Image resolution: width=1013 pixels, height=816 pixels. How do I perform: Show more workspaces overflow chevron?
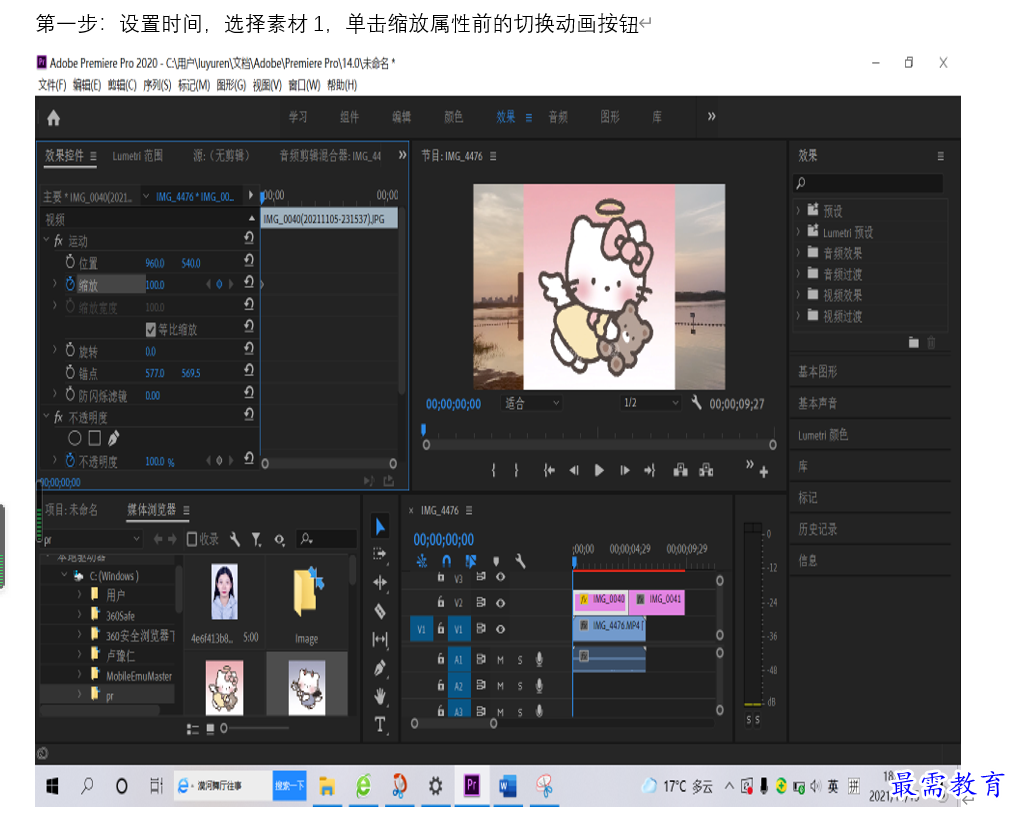711,116
